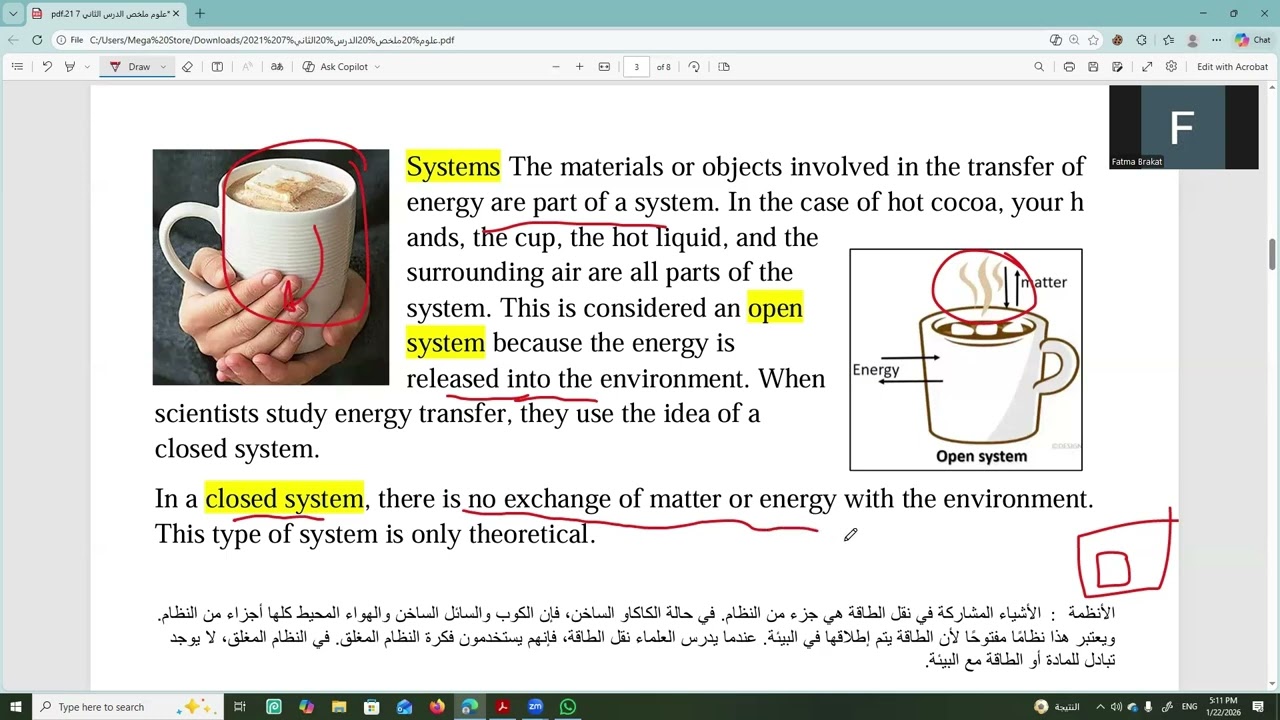Click the address bar URL
This screenshot has width=1280, height=720.
[x=272, y=40]
